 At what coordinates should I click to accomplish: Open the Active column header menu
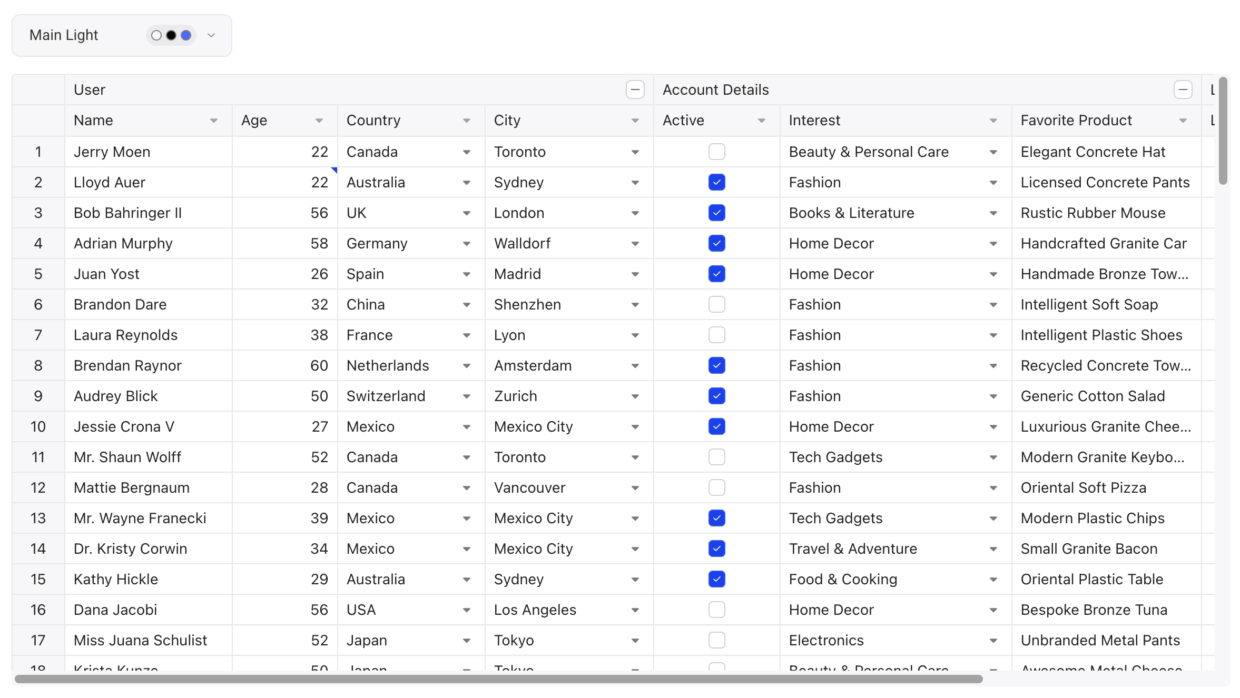coord(762,121)
